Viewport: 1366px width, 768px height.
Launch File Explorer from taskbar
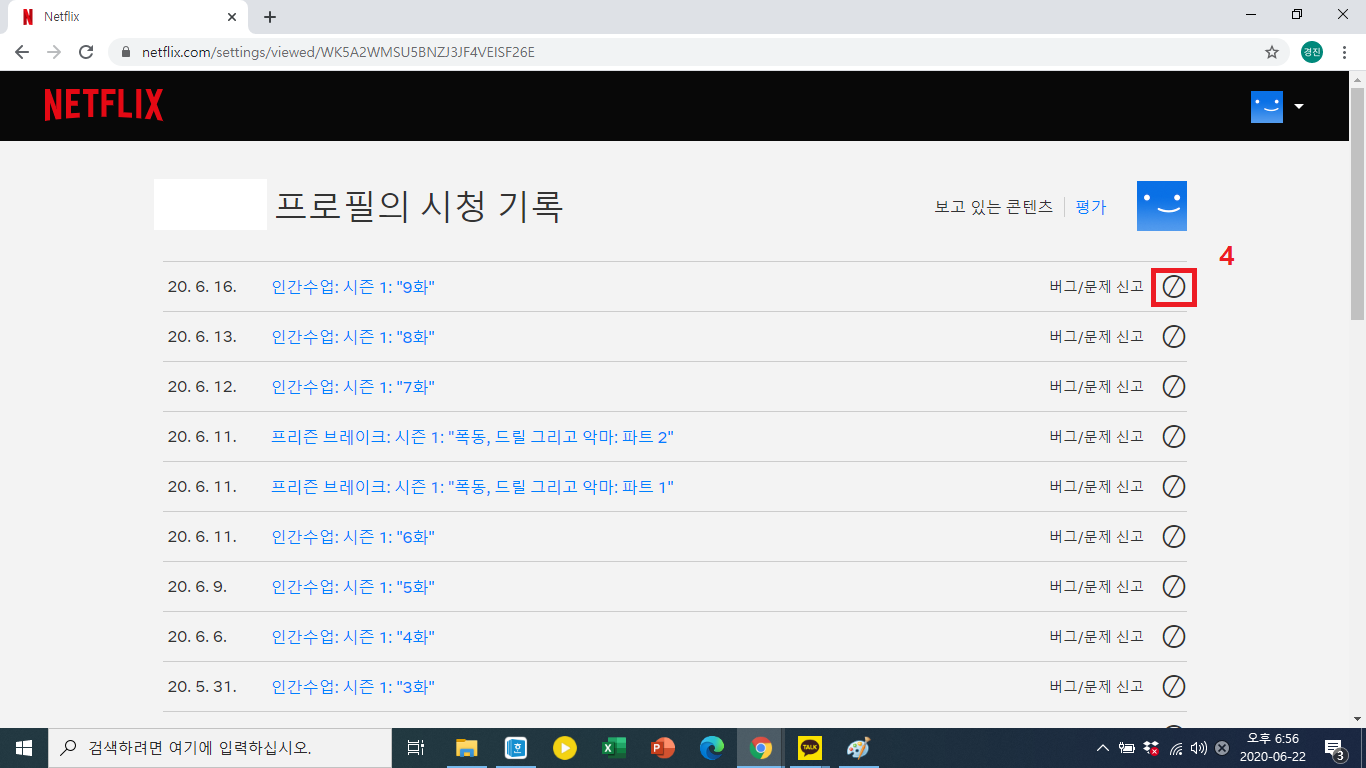point(466,747)
